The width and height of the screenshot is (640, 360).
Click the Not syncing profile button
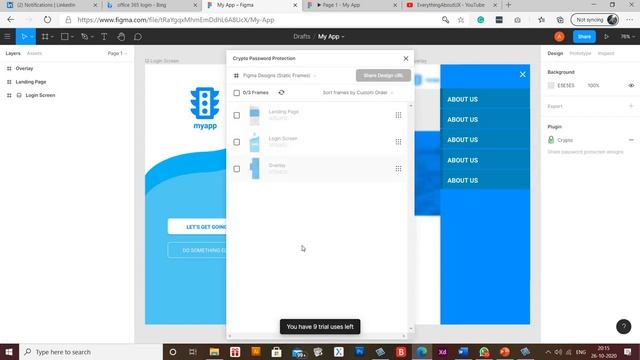point(595,20)
